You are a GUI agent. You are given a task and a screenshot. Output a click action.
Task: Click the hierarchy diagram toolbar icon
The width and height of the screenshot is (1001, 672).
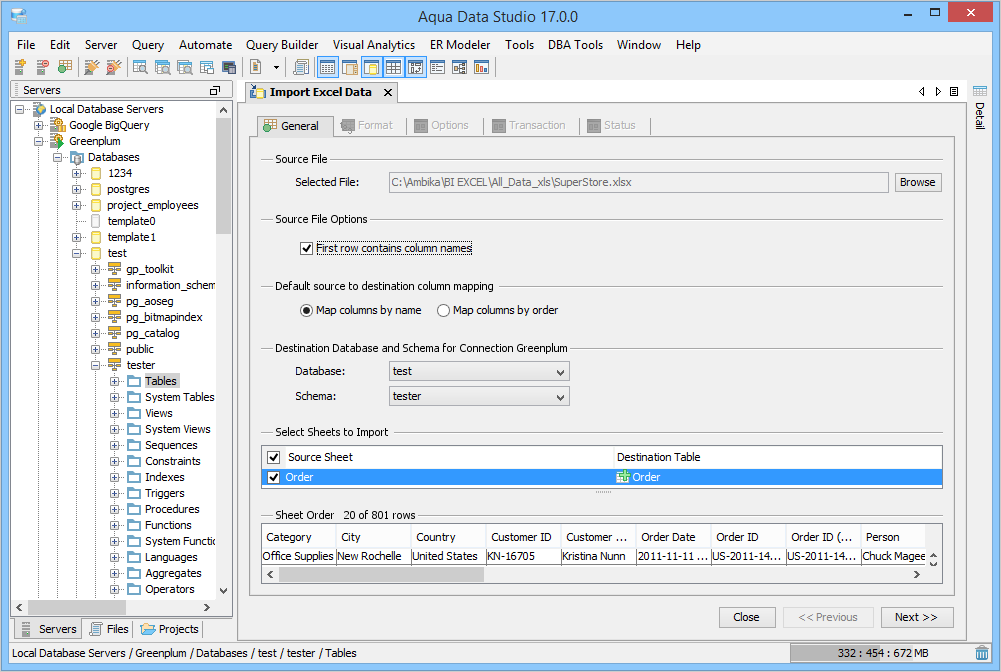(459, 67)
